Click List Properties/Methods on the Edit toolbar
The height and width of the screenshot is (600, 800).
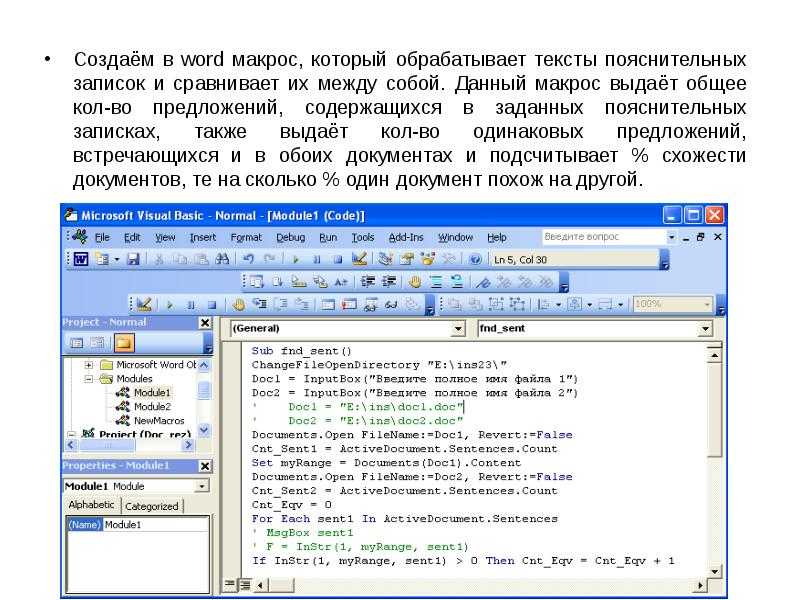click(256, 281)
